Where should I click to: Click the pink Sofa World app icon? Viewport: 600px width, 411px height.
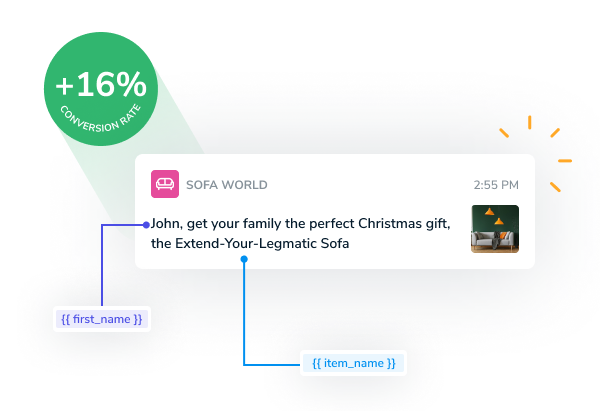click(x=165, y=184)
